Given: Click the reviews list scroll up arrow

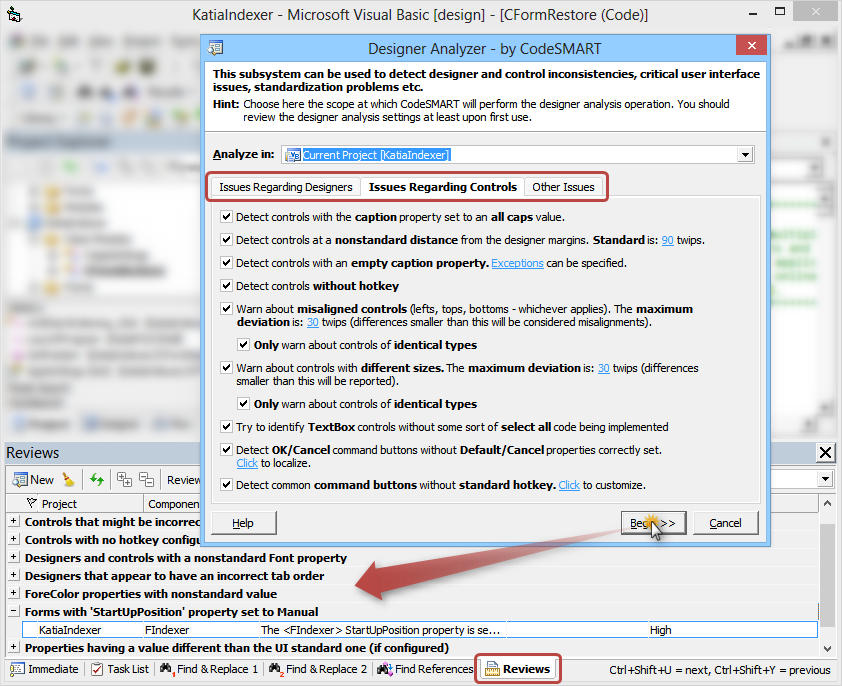Looking at the screenshot, I should tap(827, 503).
